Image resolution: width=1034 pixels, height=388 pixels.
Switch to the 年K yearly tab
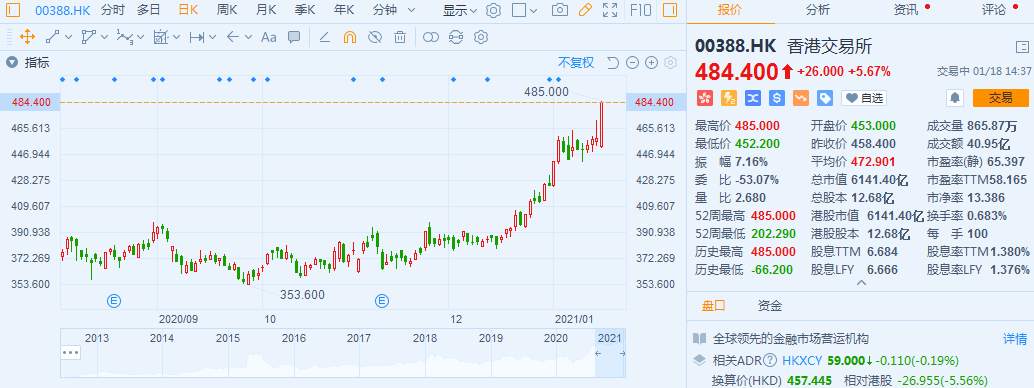(x=344, y=10)
